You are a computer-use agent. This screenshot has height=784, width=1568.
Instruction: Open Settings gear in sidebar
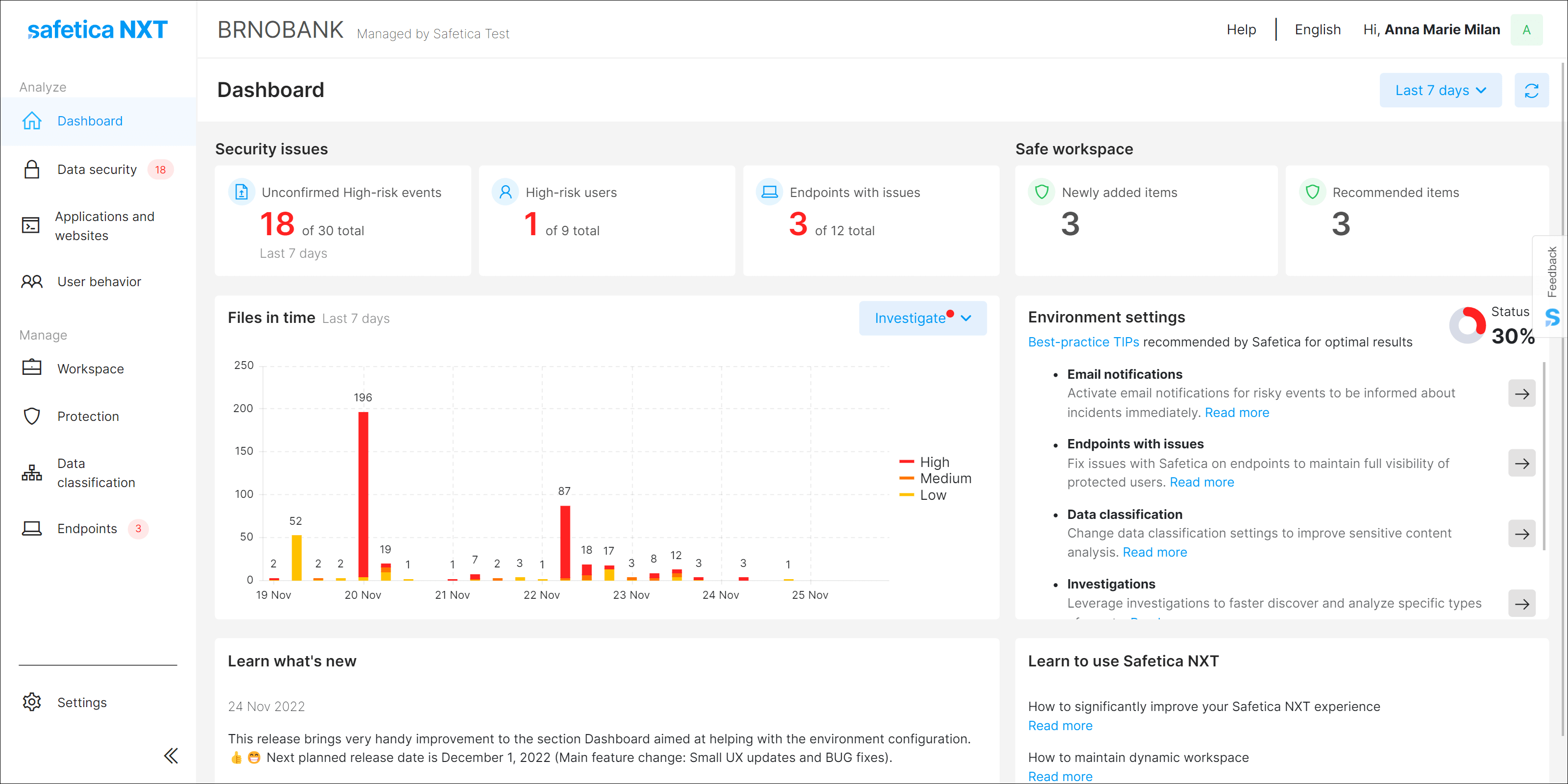[x=32, y=702]
